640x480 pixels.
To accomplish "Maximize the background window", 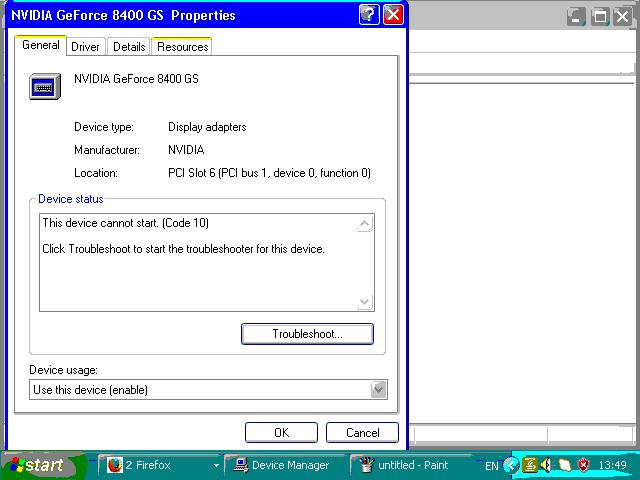I will tap(600, 17).
